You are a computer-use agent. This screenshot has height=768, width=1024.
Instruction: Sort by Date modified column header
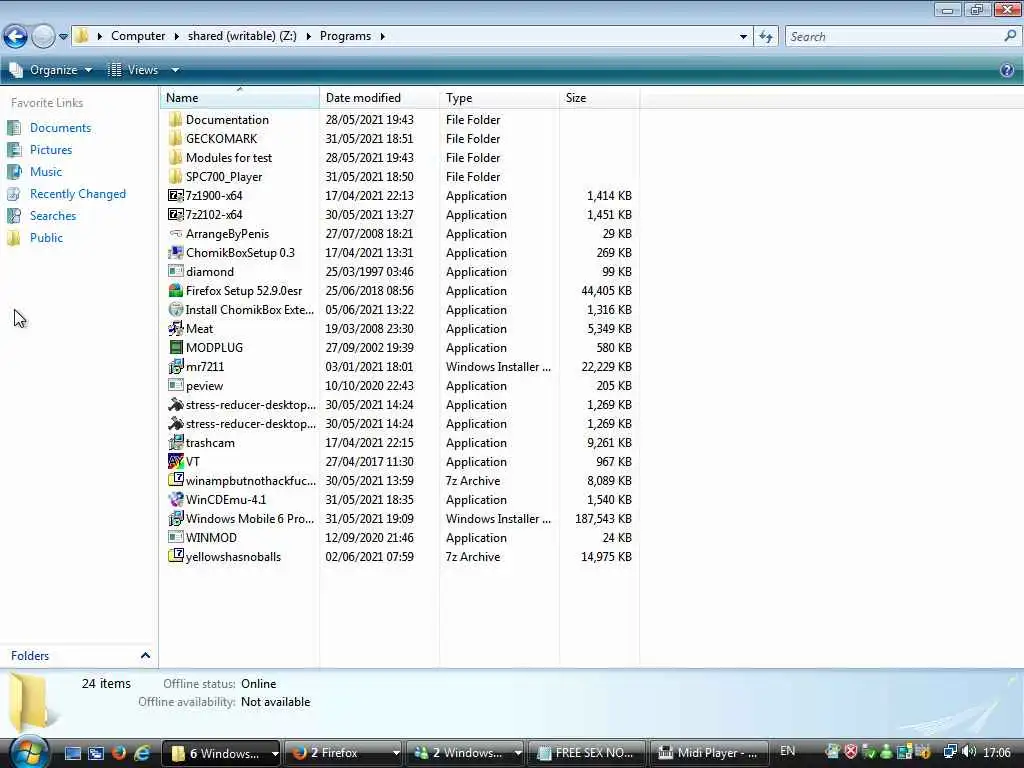point(379,98)
